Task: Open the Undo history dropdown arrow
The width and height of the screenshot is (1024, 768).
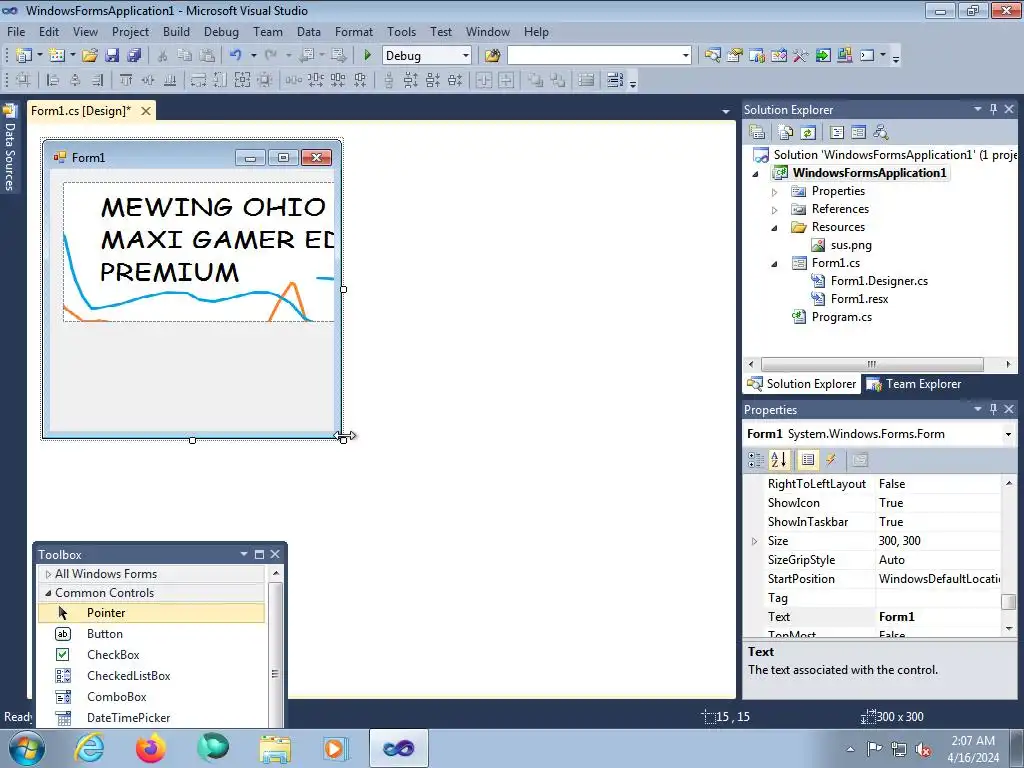Action: tap(253, 56)
